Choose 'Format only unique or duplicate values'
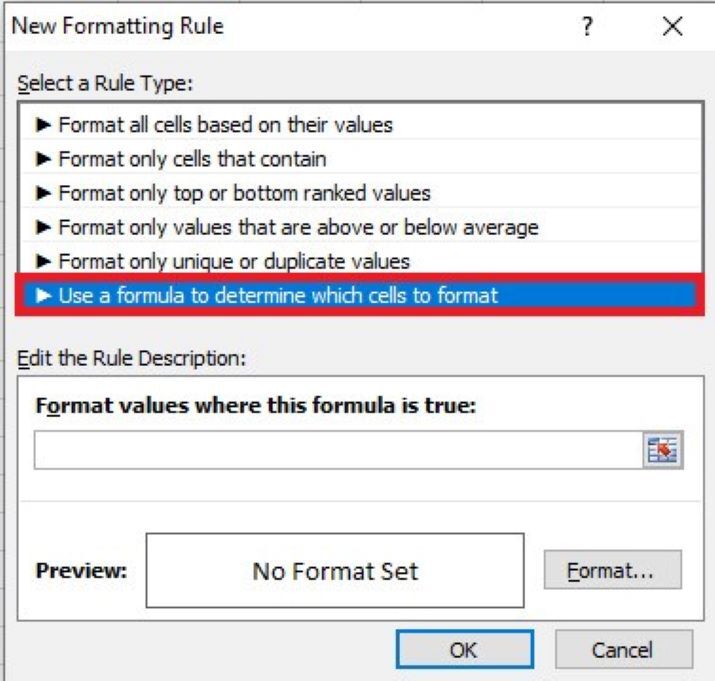715x681 pixels. 234,262
